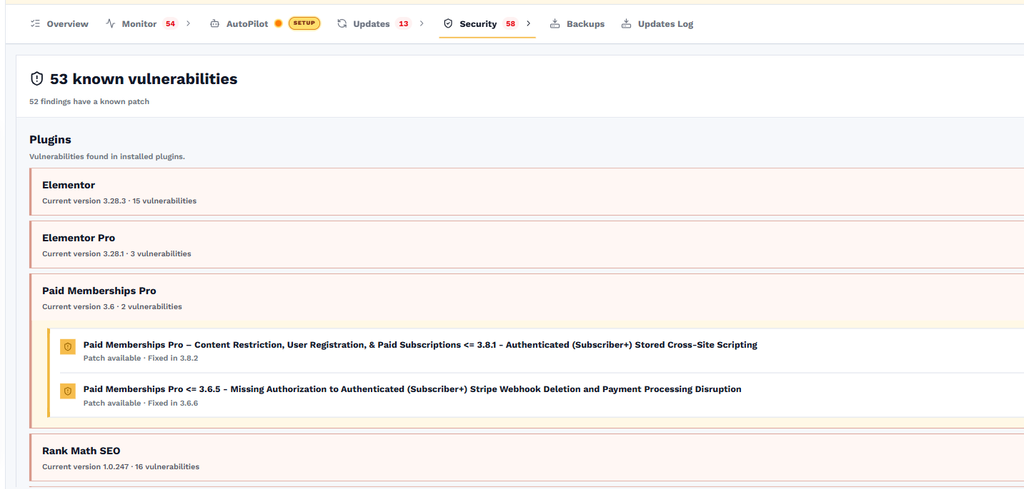Click the Monitor count badge 54
The height and width of the screenshot is (489, 1024).
pyautogui.click(x=170, y=24)
